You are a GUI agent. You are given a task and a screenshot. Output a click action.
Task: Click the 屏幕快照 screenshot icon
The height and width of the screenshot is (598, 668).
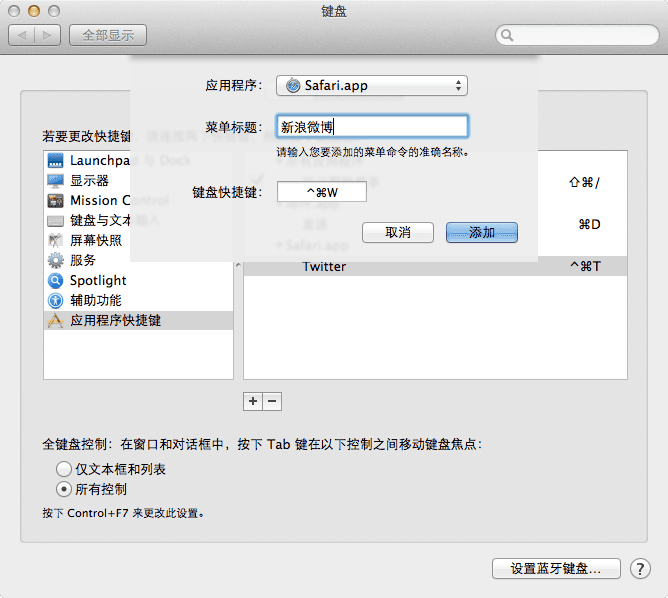(55, 240)
